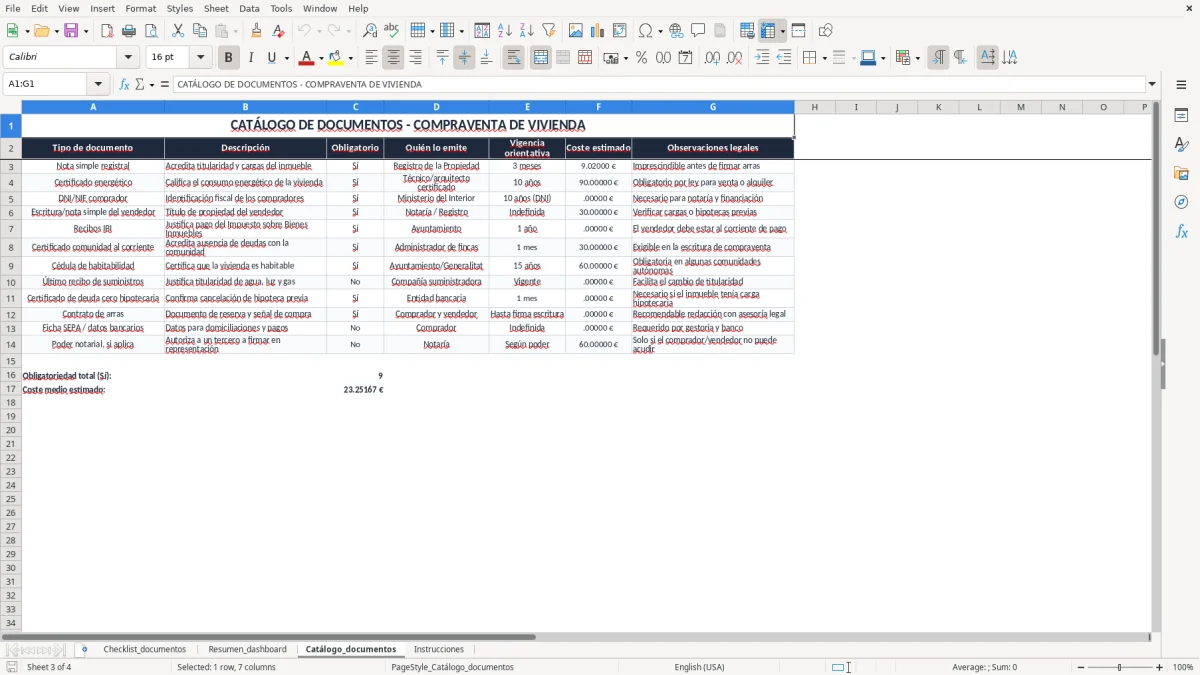This screenshot has width=1200, height=675.
Task: Delete a decimal place
Action: (x=734, y=58)
